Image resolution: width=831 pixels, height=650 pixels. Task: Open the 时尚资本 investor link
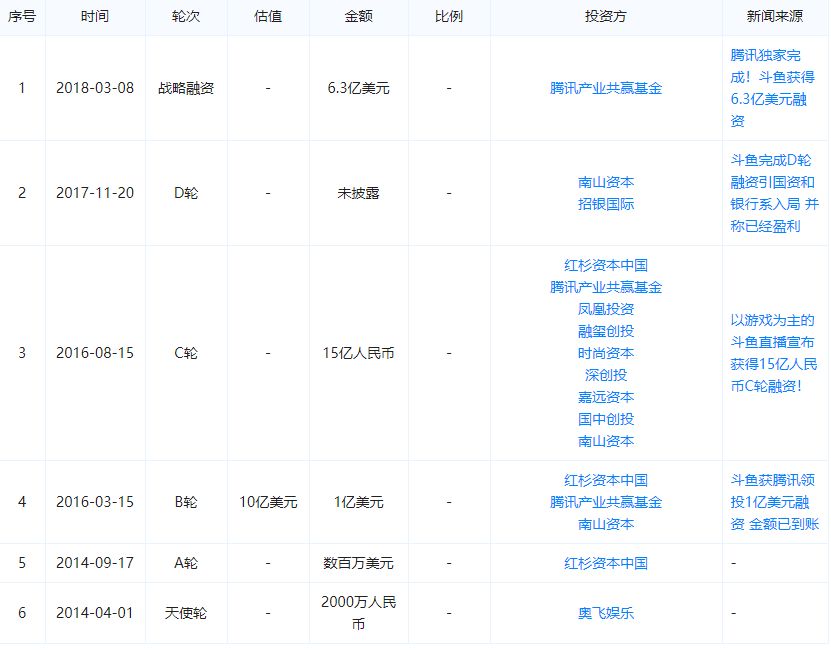(606, 353)
